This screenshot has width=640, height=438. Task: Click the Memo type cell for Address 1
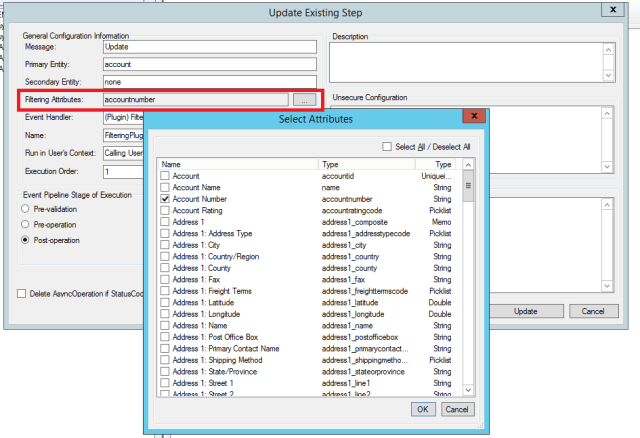coord(442,222)
